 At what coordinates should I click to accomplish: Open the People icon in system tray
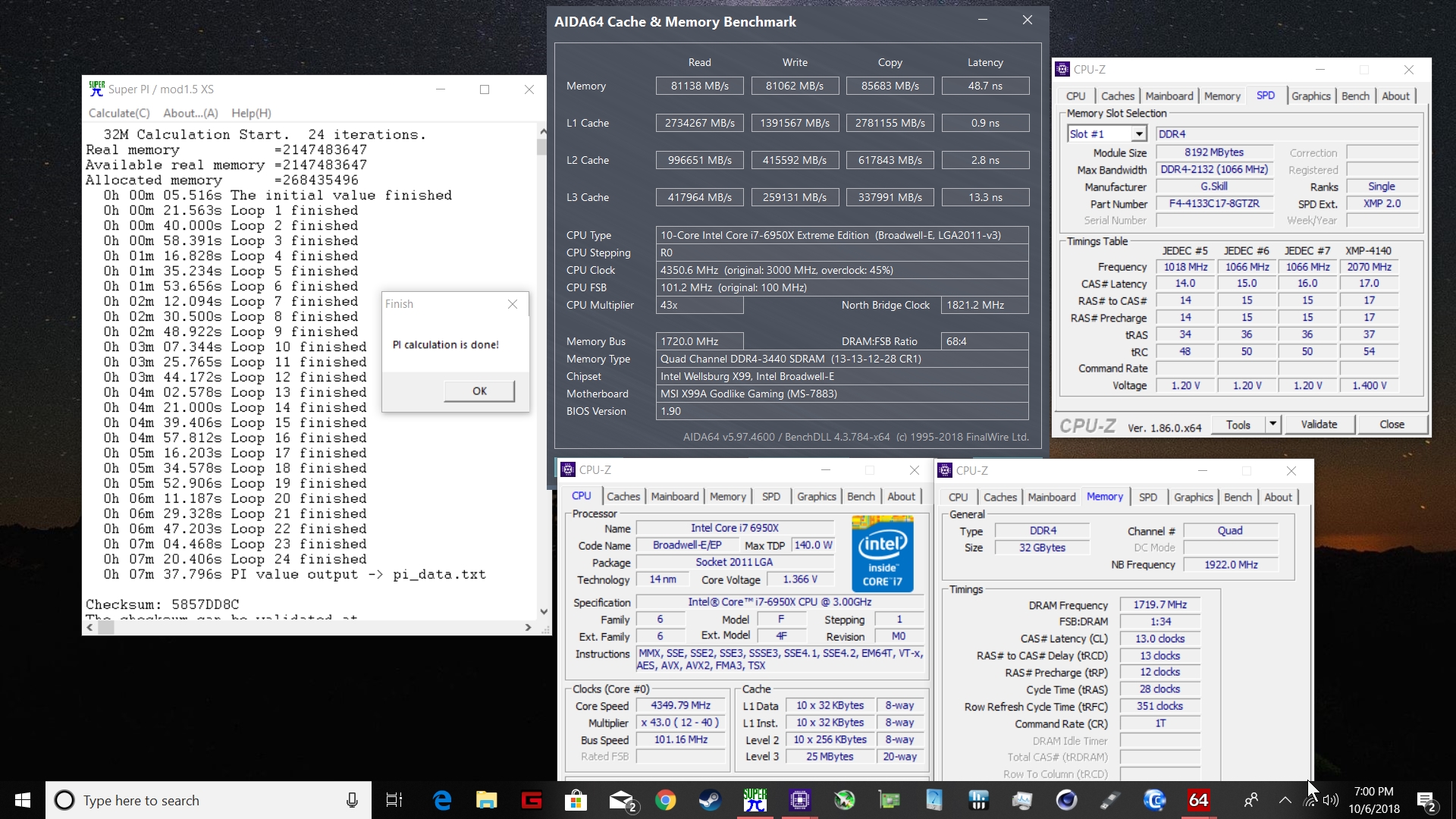[x=1251, y=800]
